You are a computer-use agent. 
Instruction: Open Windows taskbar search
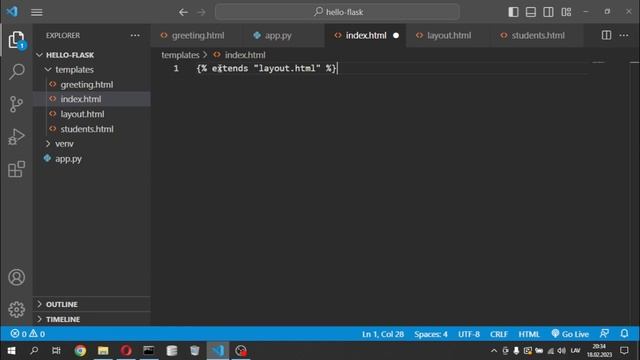coord(34,351)
